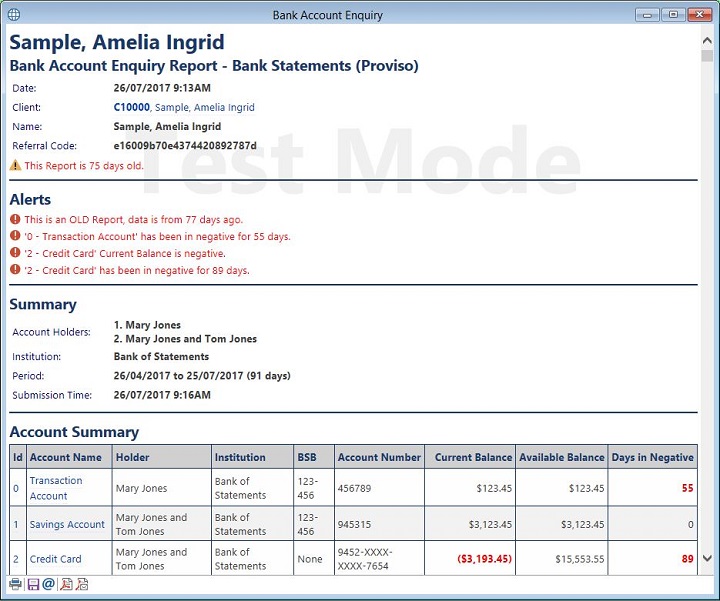Open the report as PDF icon
The image size is (720, 601).
click(65, 584)
